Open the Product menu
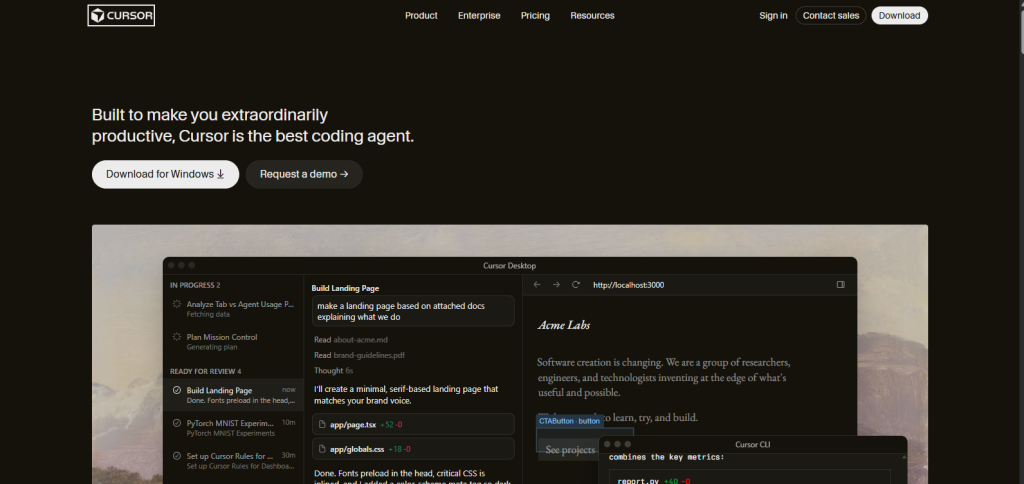The width and height of the screenshot is (1024, 484). 421,16
